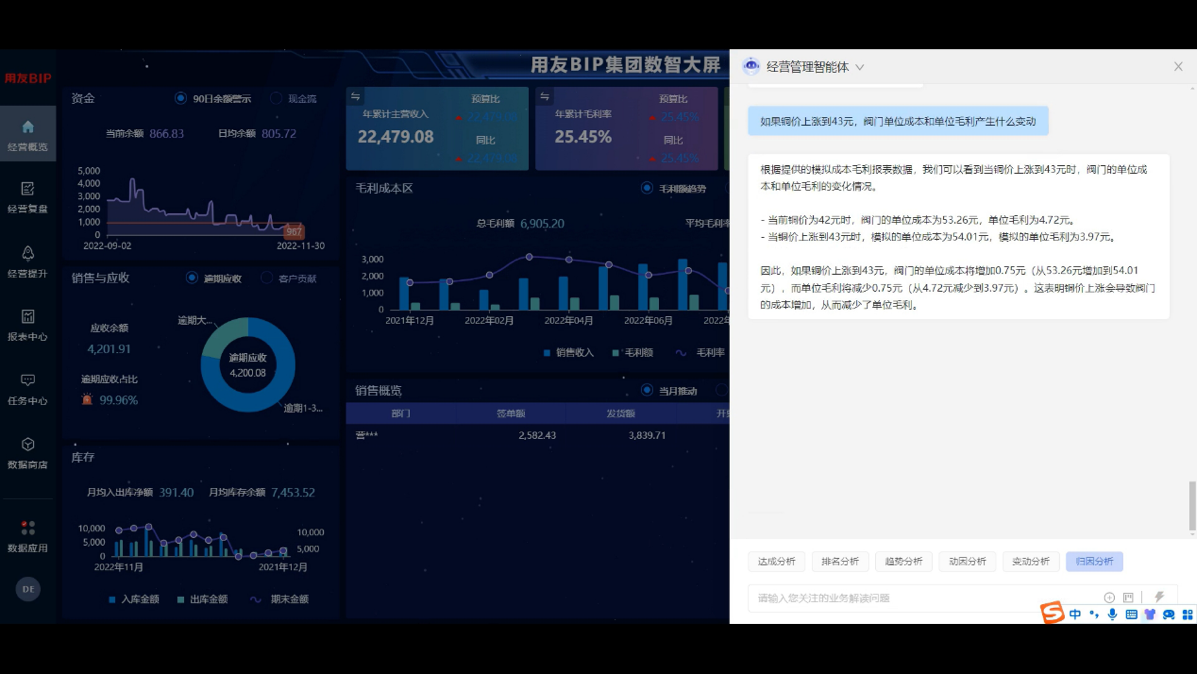Switch to 趋势分析 analysis mode

903,561
